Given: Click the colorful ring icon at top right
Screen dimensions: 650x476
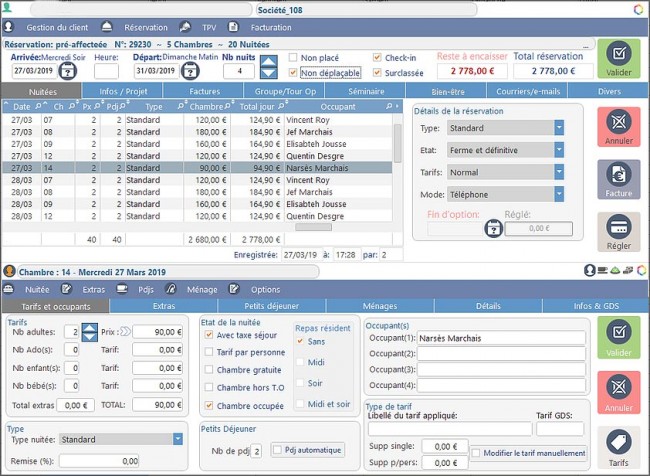Looking at the screenshot, I should [639, 9].
